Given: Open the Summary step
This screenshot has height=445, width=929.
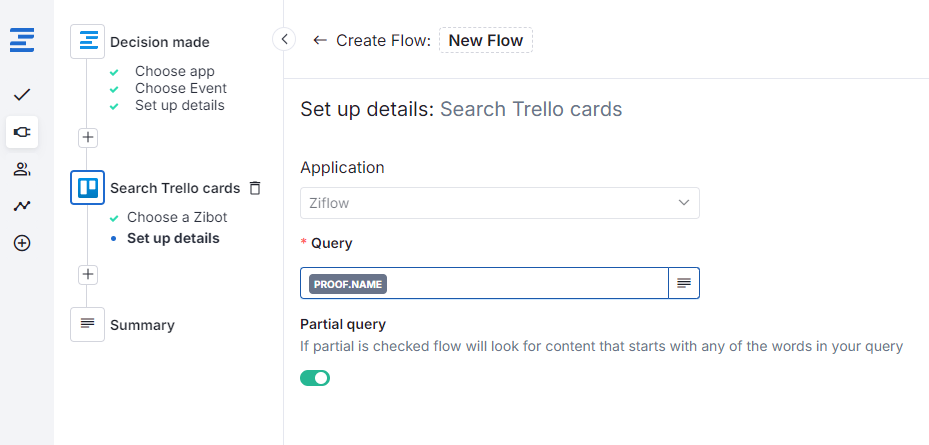Looking at the screenshot, I should pos(142,325).
